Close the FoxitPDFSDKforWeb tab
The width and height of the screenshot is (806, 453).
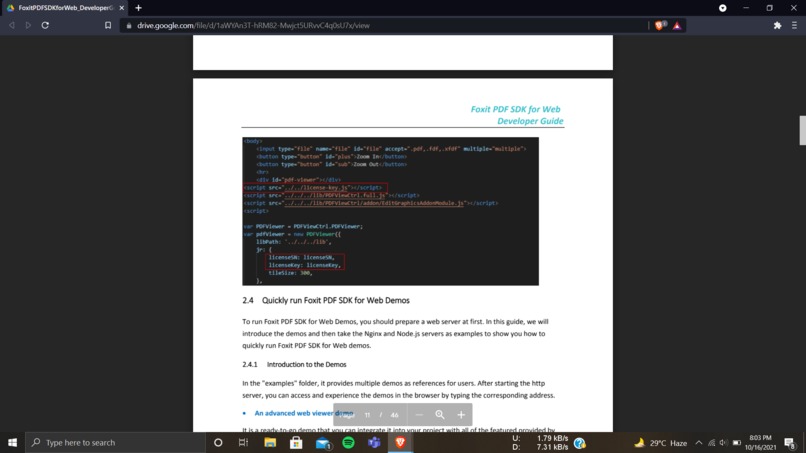pyautogui.click(x=122, y=8)
